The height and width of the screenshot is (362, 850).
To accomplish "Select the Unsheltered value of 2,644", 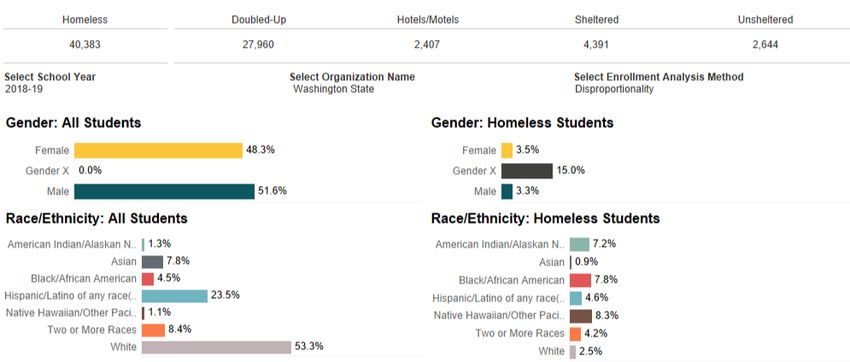I will [765, 45].
